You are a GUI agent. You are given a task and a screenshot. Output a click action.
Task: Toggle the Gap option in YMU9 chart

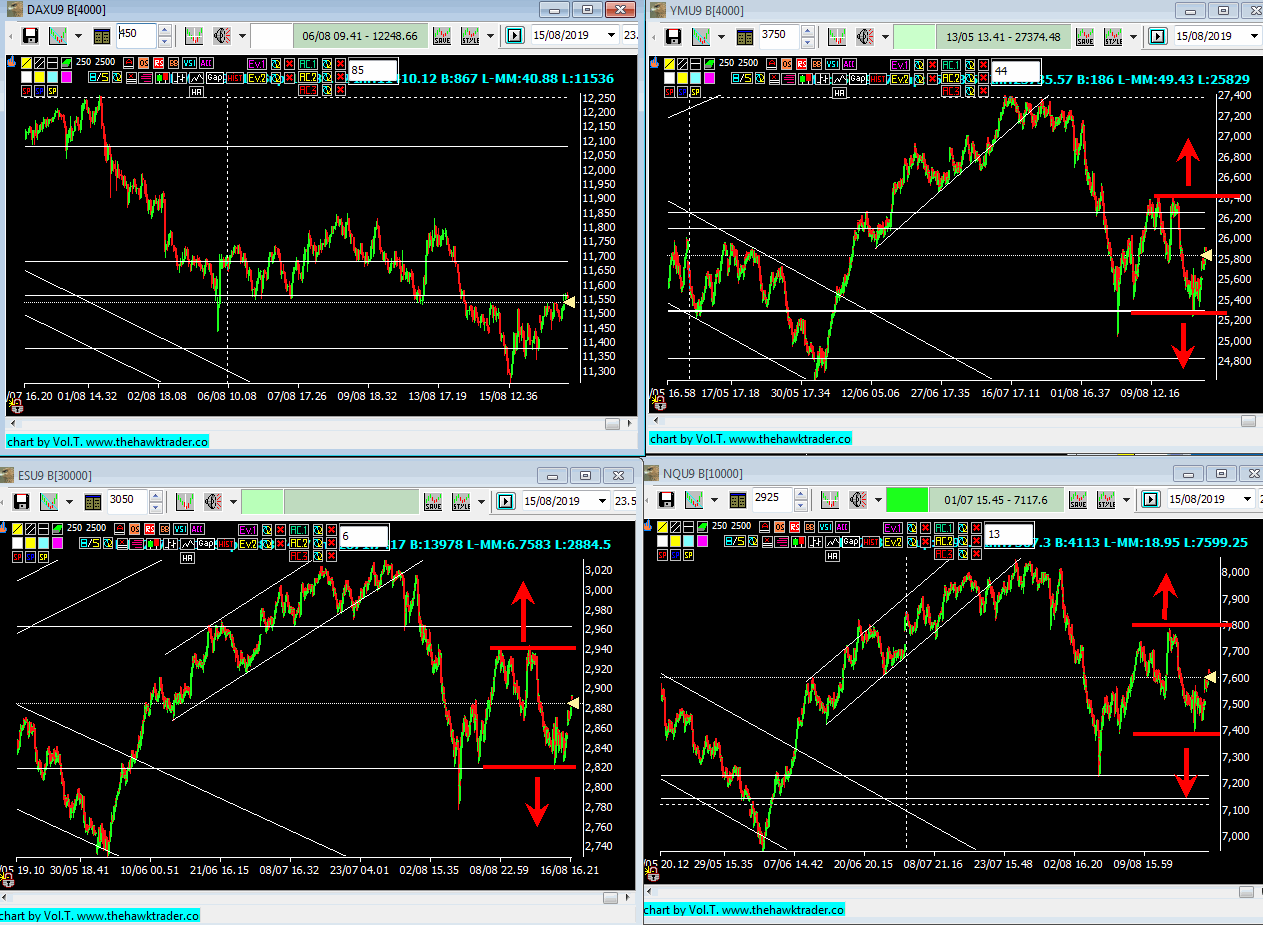pos(857,77)
